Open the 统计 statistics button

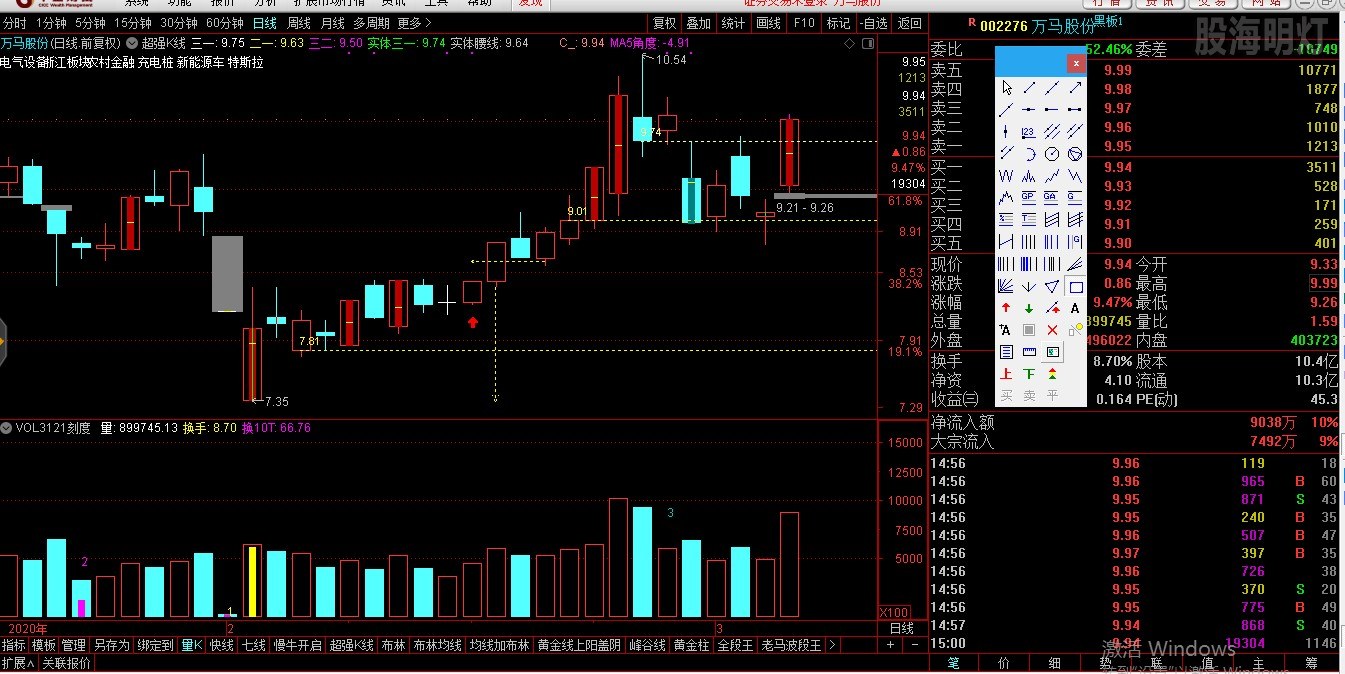point(733,23)
